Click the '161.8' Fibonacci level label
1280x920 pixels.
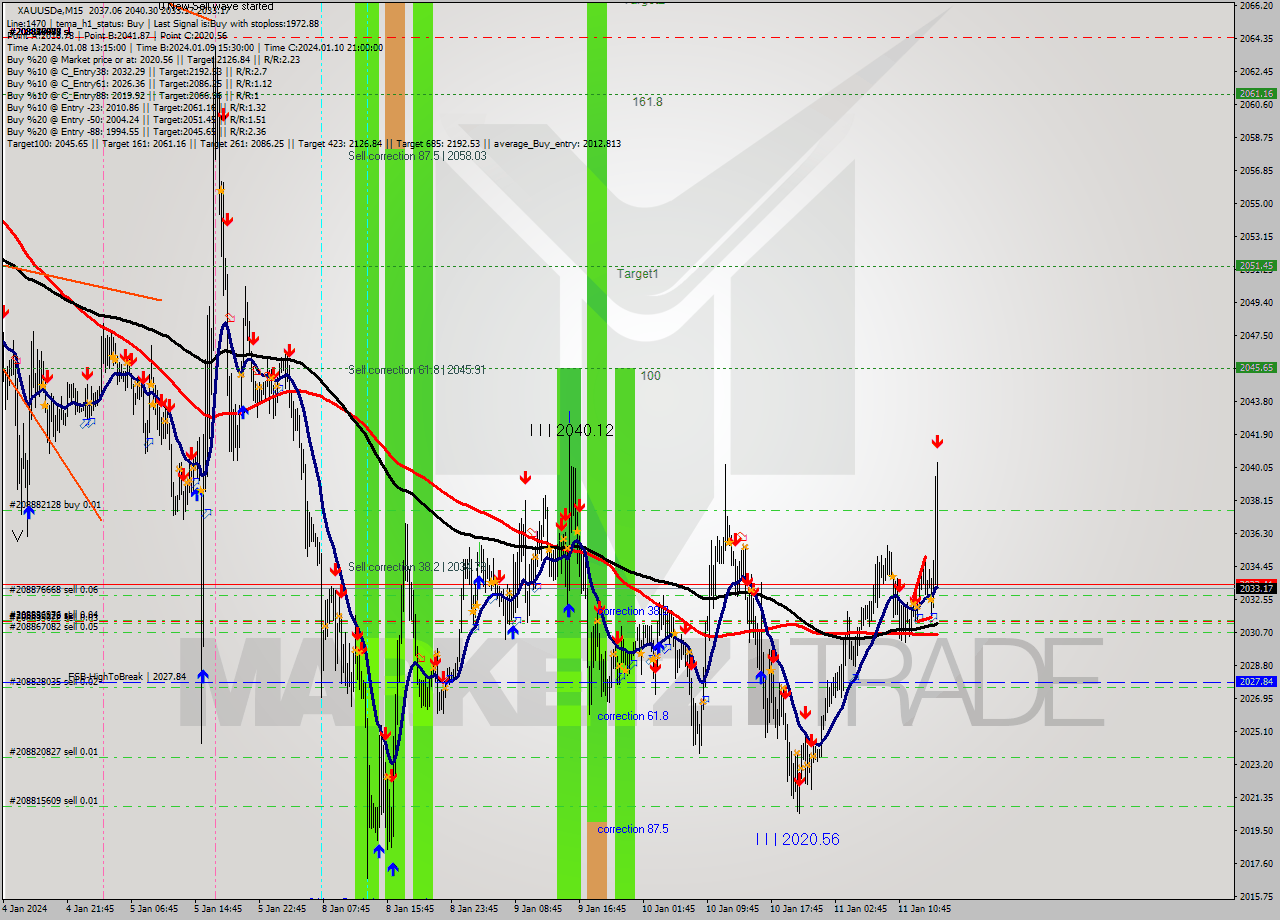(647, 102)
